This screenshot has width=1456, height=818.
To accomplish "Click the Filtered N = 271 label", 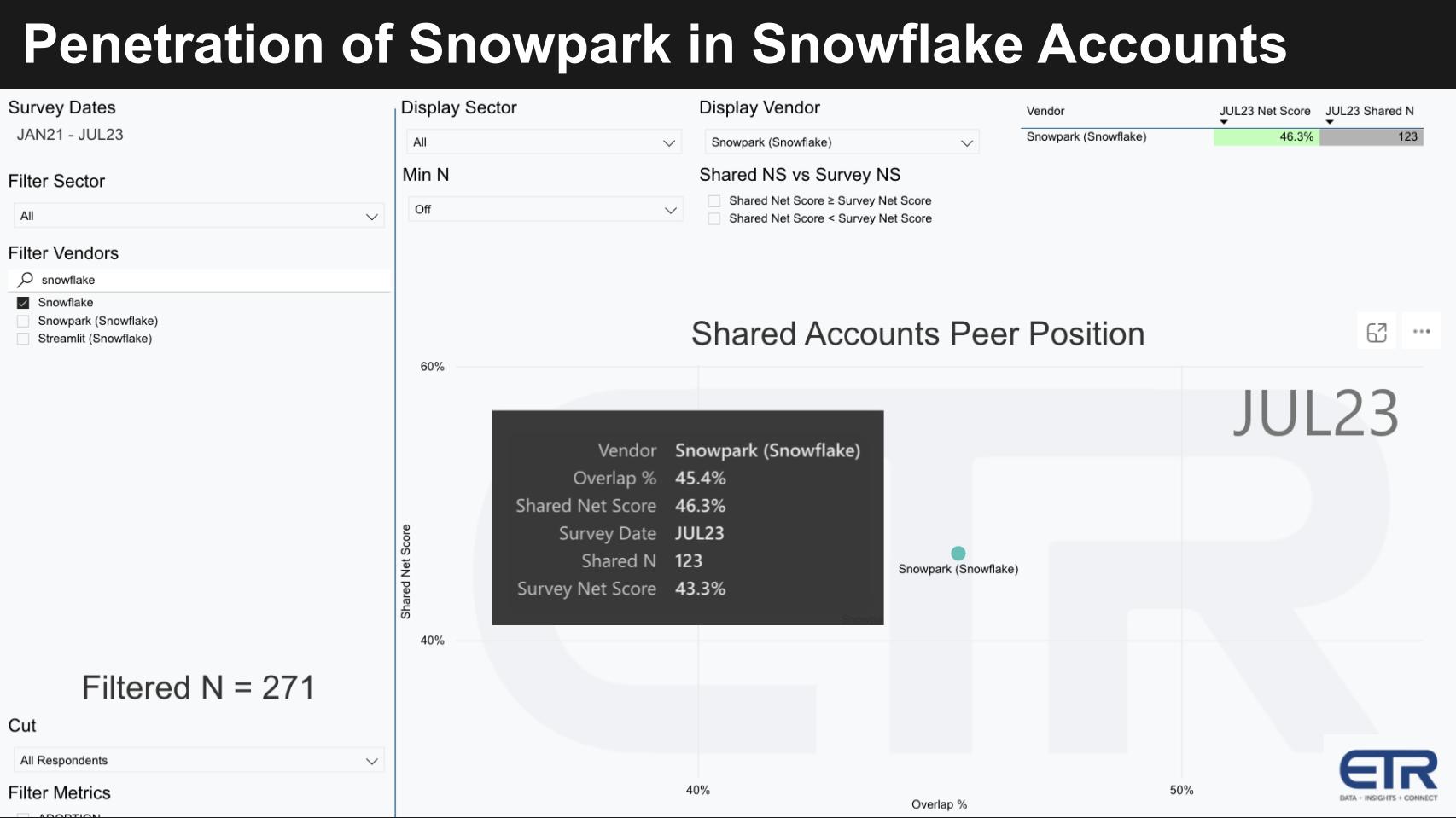I will tap(199, 687).
